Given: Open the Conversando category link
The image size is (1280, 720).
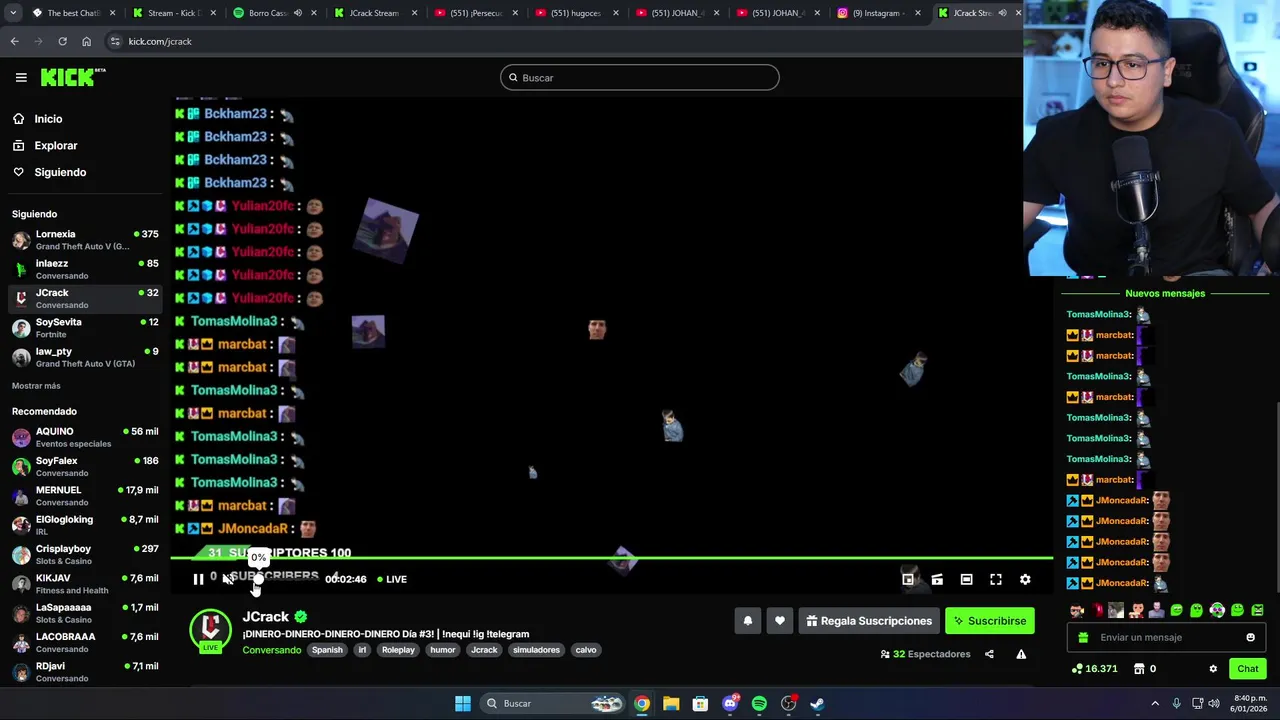Looking at the screenshot, I should tap(272, 650).
